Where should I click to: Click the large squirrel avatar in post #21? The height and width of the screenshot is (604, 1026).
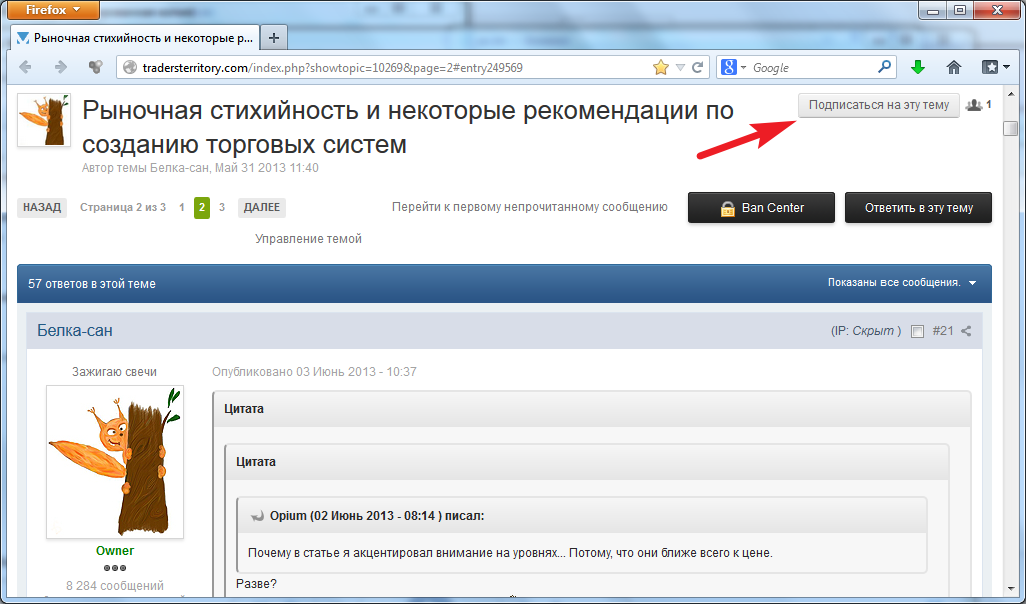tap(115, 461)
